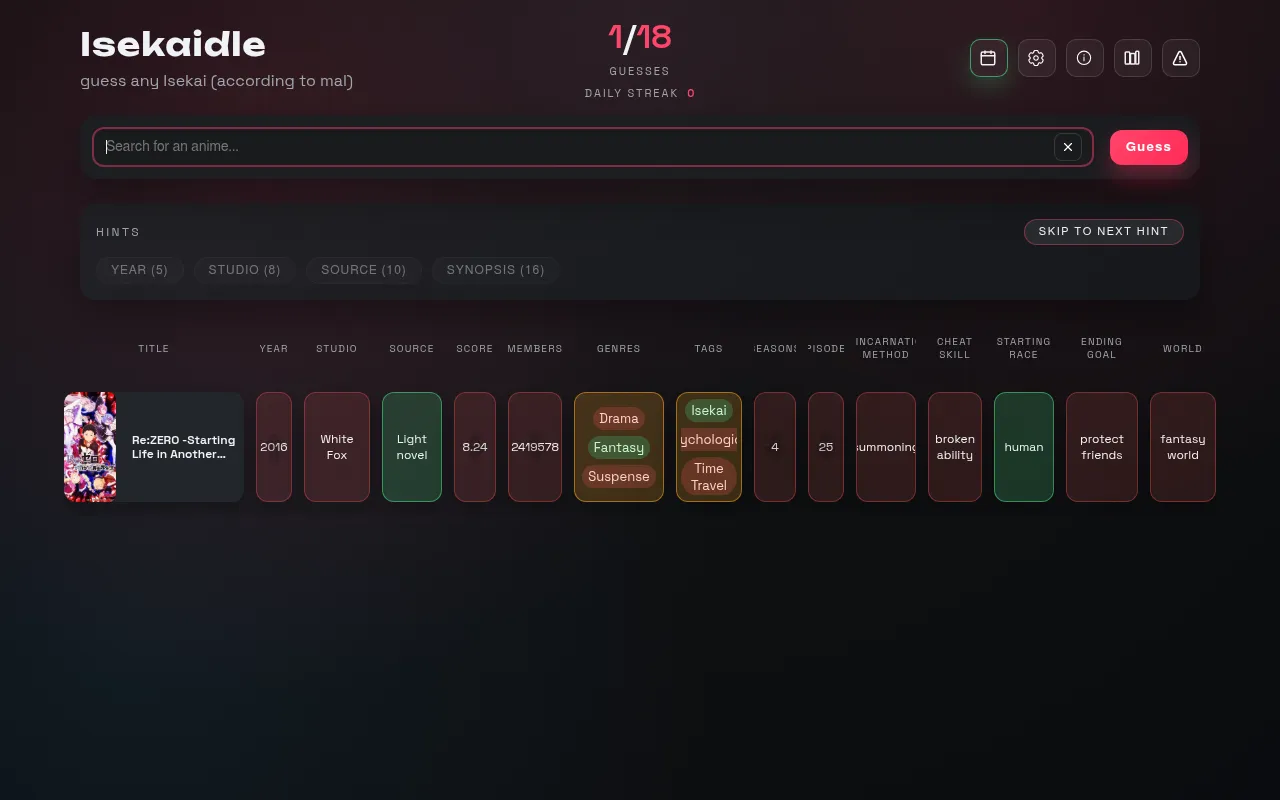This screenshot has width=1280, height=800.
Task: Click the 2419578 members cell
Action: click(535, 447)
